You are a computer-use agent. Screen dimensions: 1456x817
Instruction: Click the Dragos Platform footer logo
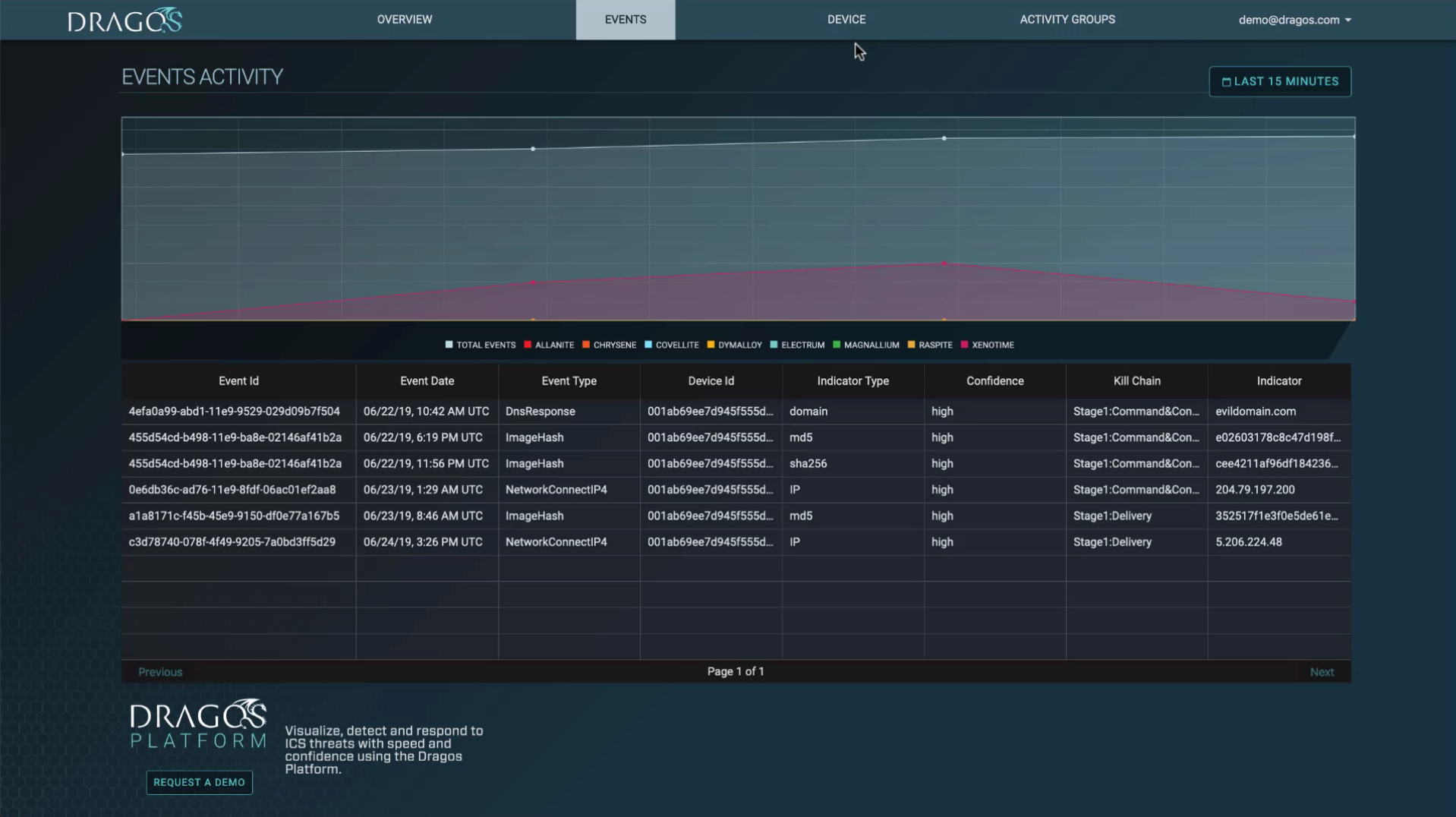tap(198, 723)
